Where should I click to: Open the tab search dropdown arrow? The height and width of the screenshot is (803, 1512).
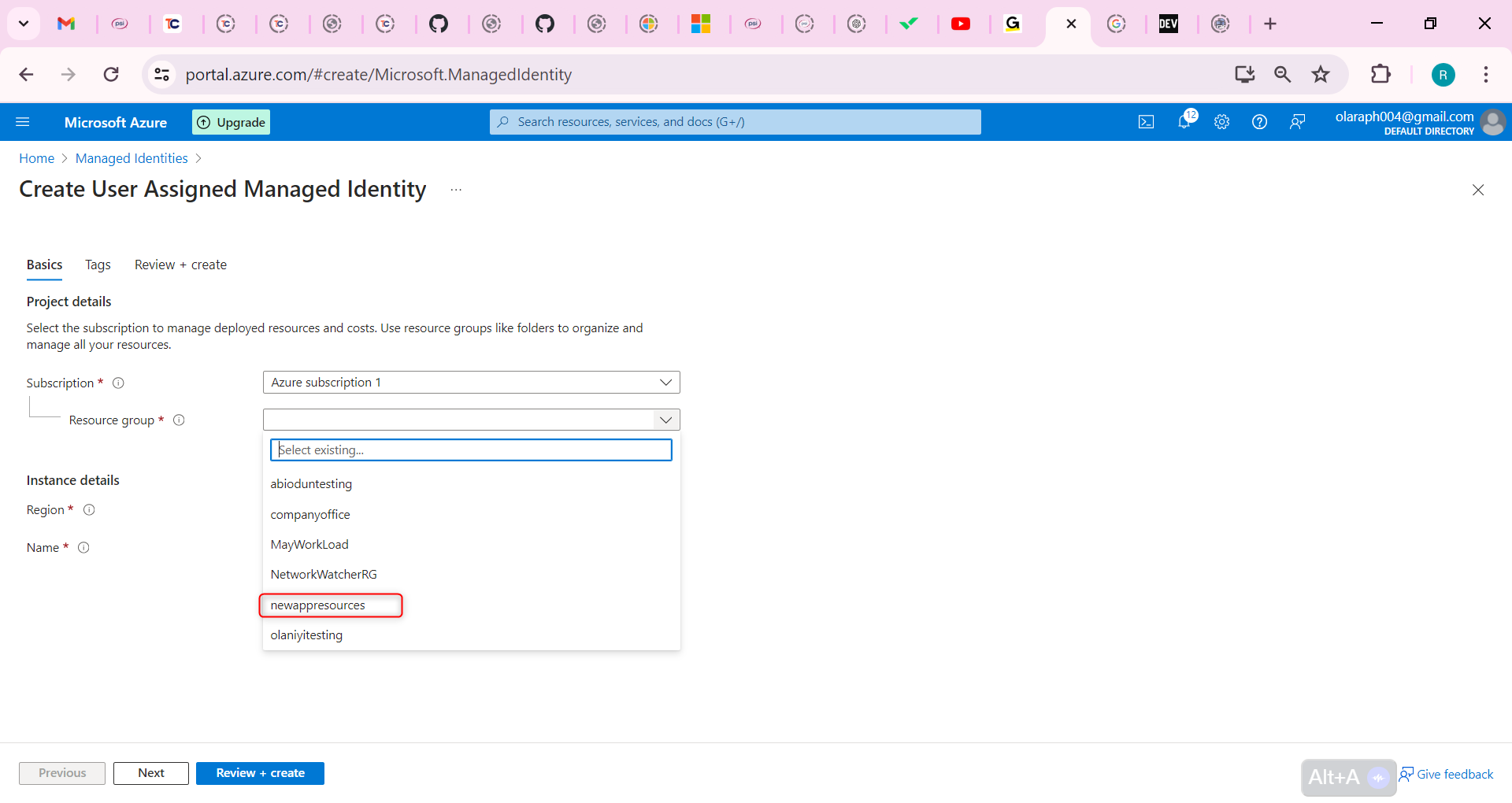(24, 24)
